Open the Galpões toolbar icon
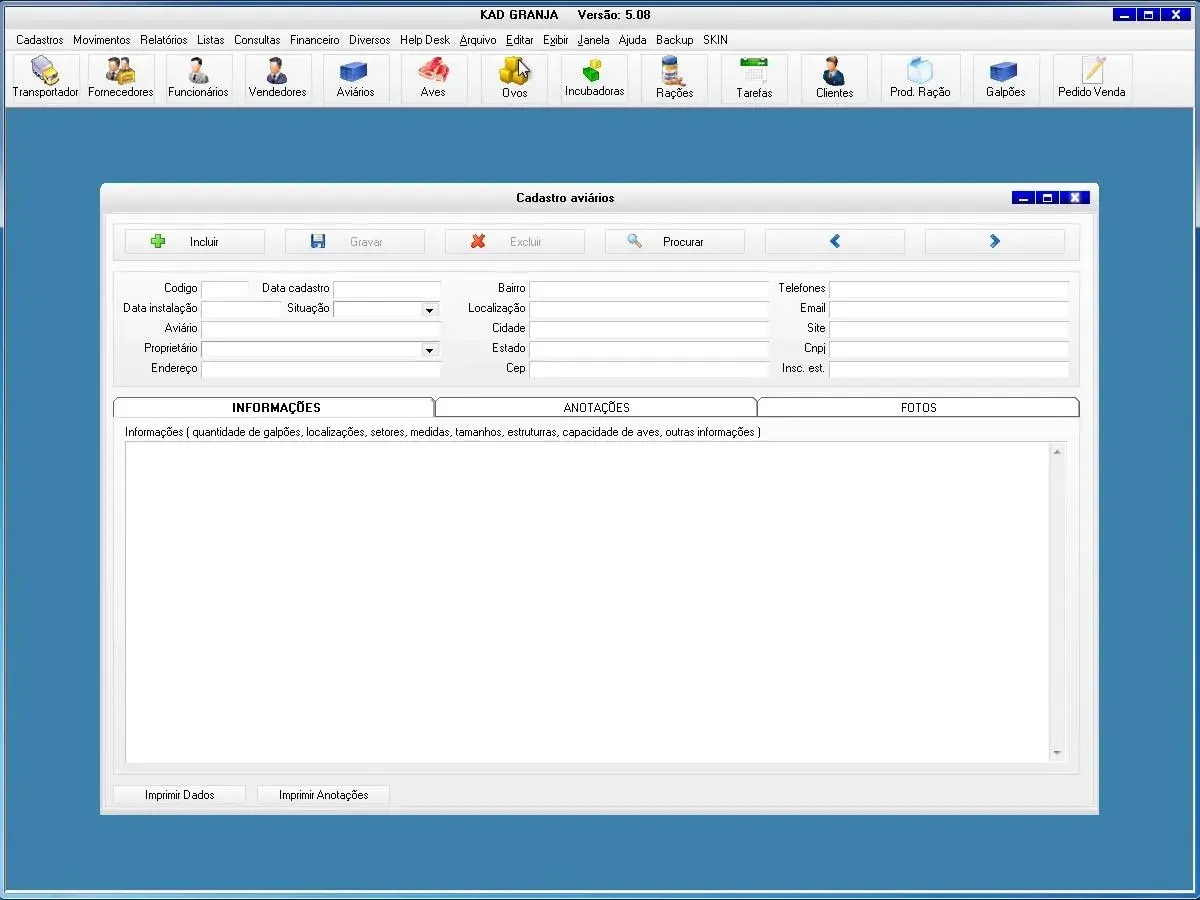The width and height of the screenshot is (1200, 900). (x=1005, y=78)
